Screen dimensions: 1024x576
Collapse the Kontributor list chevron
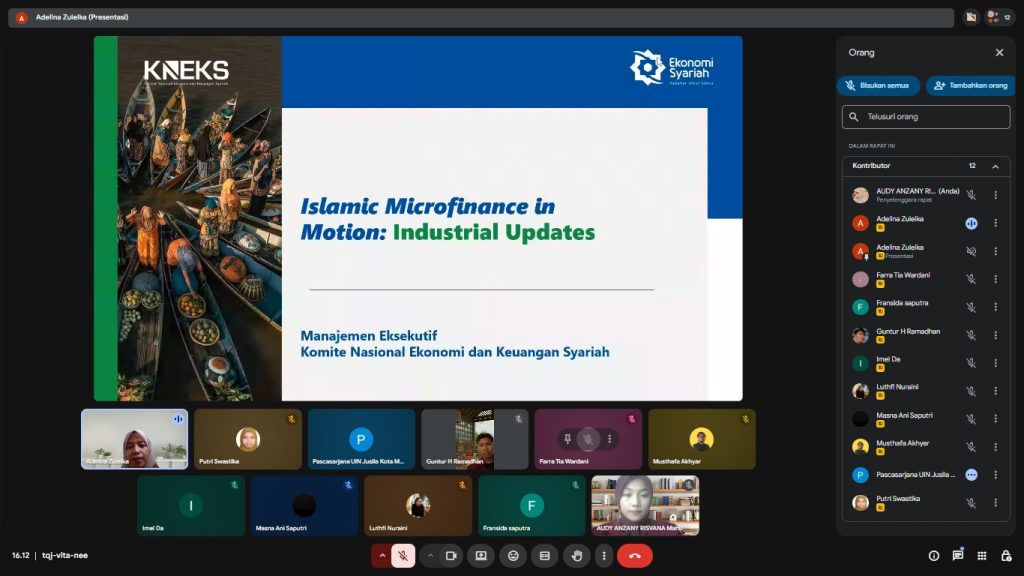point(995,166)
